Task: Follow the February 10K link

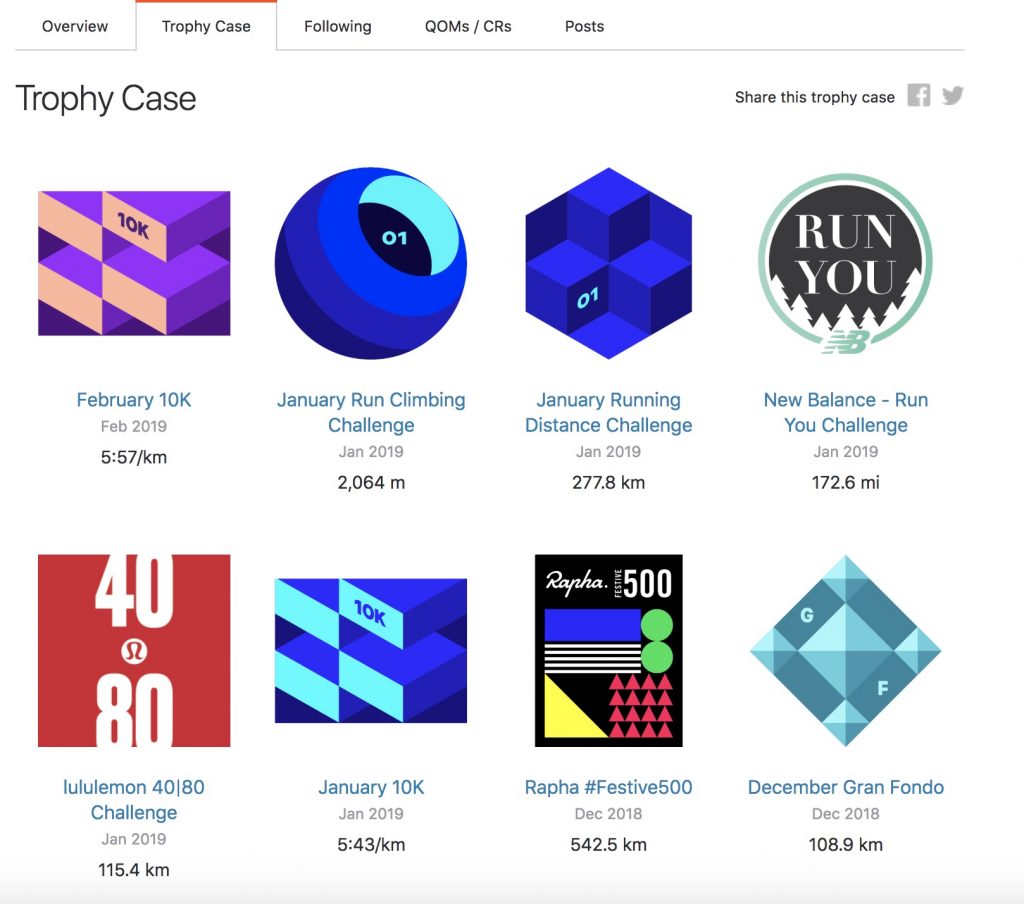Action: tap(134, 400)
